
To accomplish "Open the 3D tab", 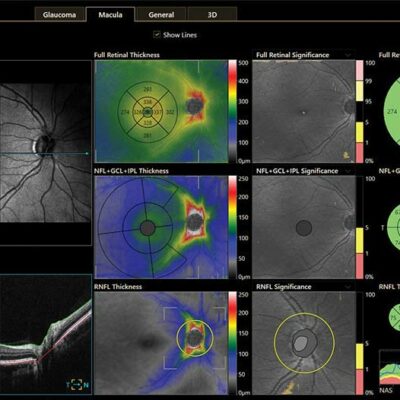I will coord(212,15).
